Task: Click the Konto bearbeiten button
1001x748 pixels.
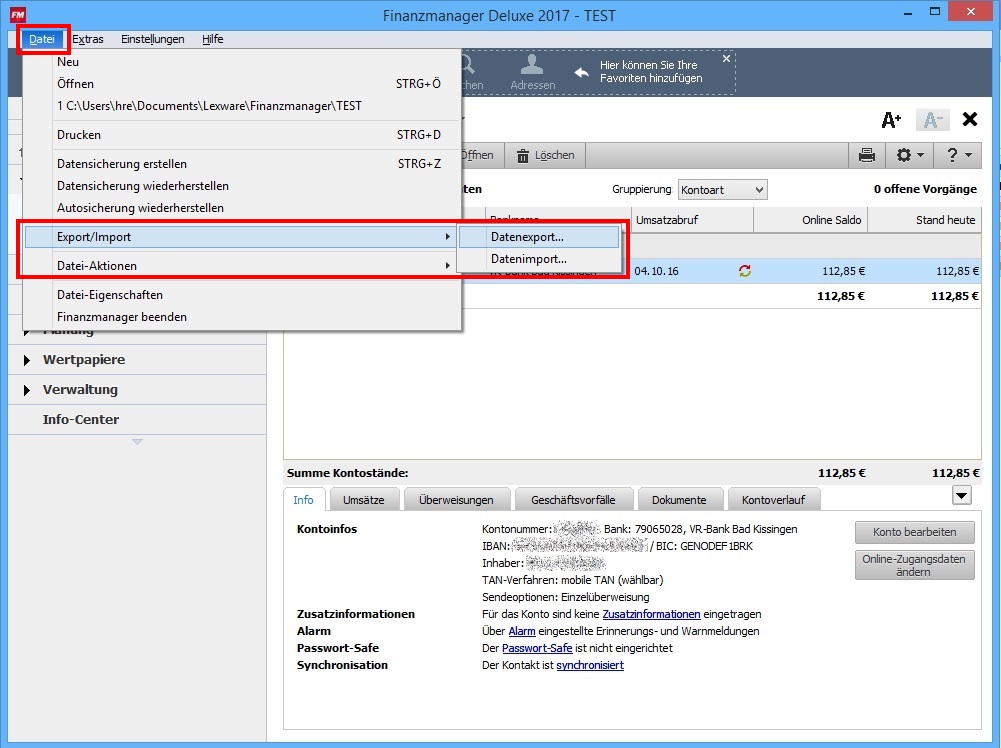Action: (x=915, y=532)
